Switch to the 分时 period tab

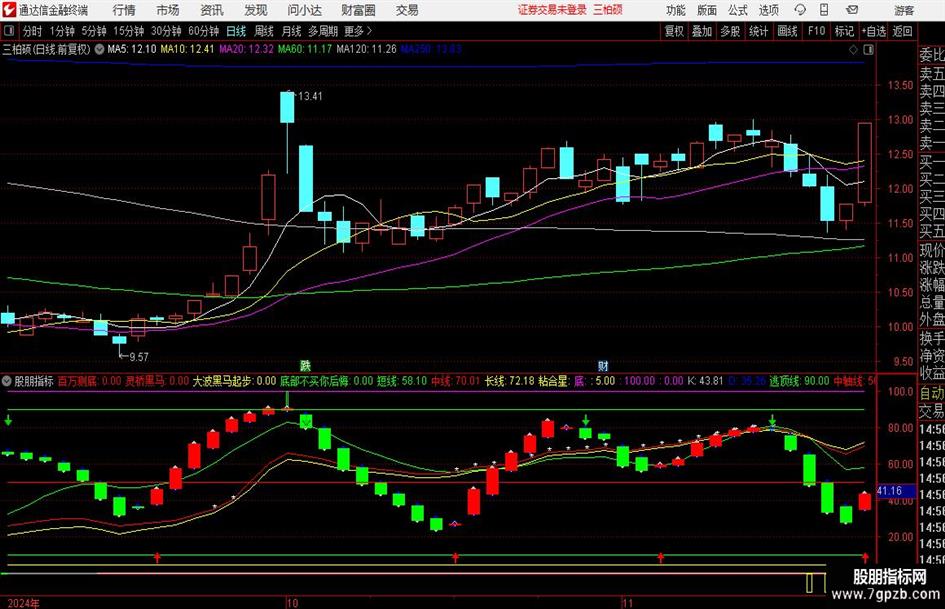tap(33, 31)
